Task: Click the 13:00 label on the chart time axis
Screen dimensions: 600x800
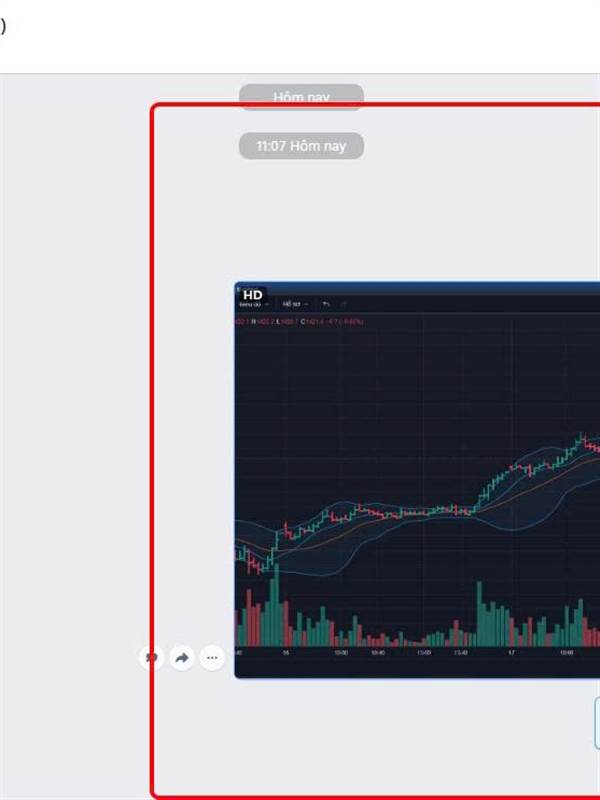Action: coord(423,653)
